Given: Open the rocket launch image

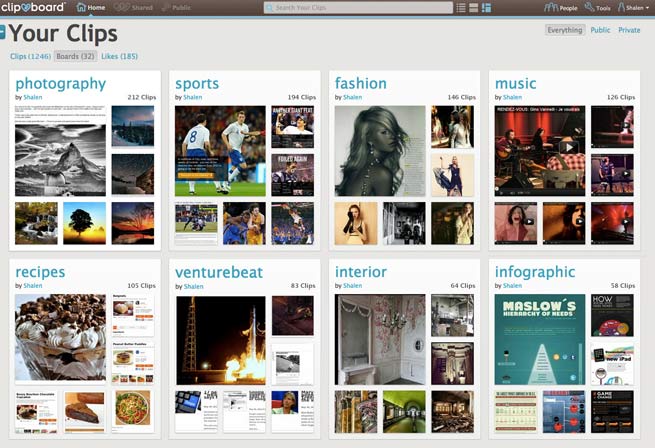Looking at the screenshot, I should 221,341.
